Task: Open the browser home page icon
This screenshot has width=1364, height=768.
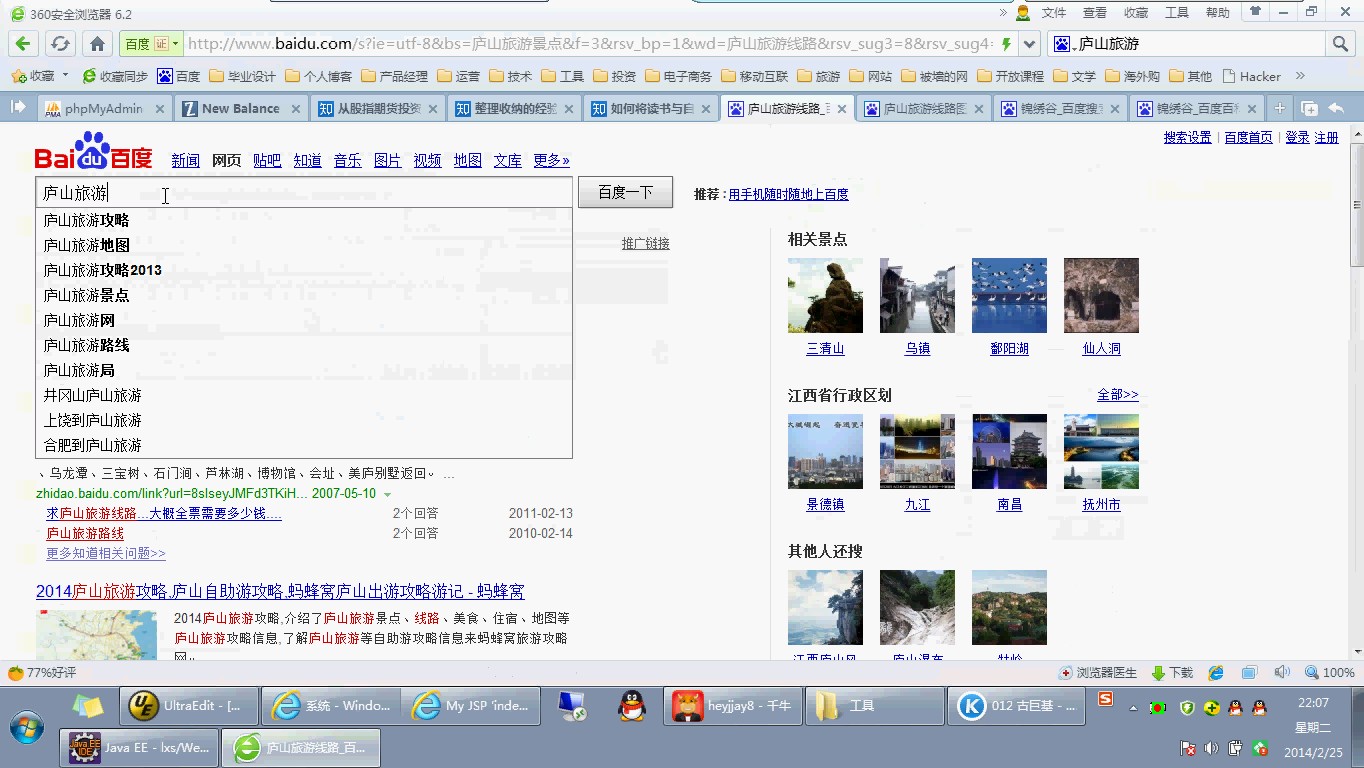Action: point(97,44)
